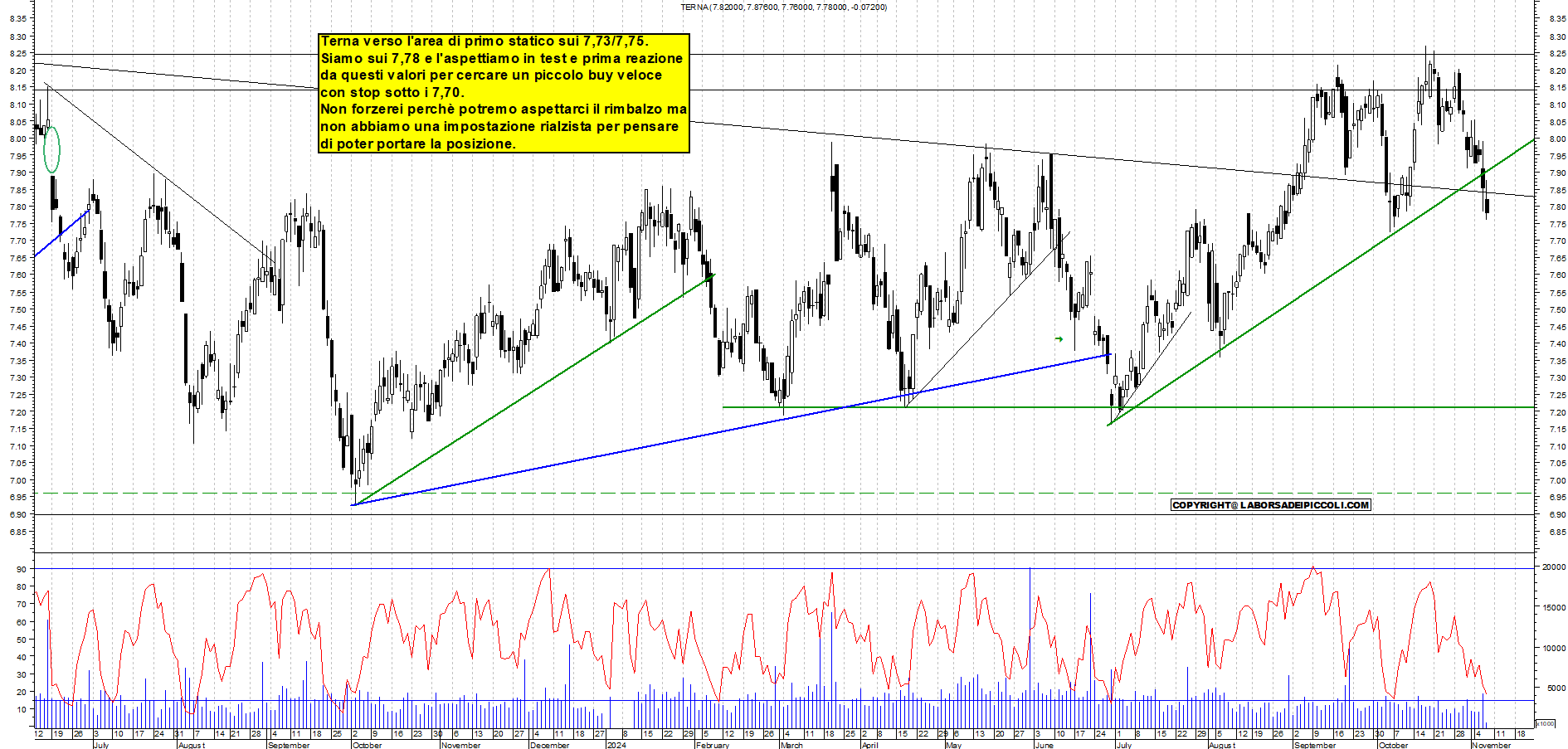Click the 30 level on the oscillator scale
Viewport: 1568px width, 749px height.
(21, 674)
